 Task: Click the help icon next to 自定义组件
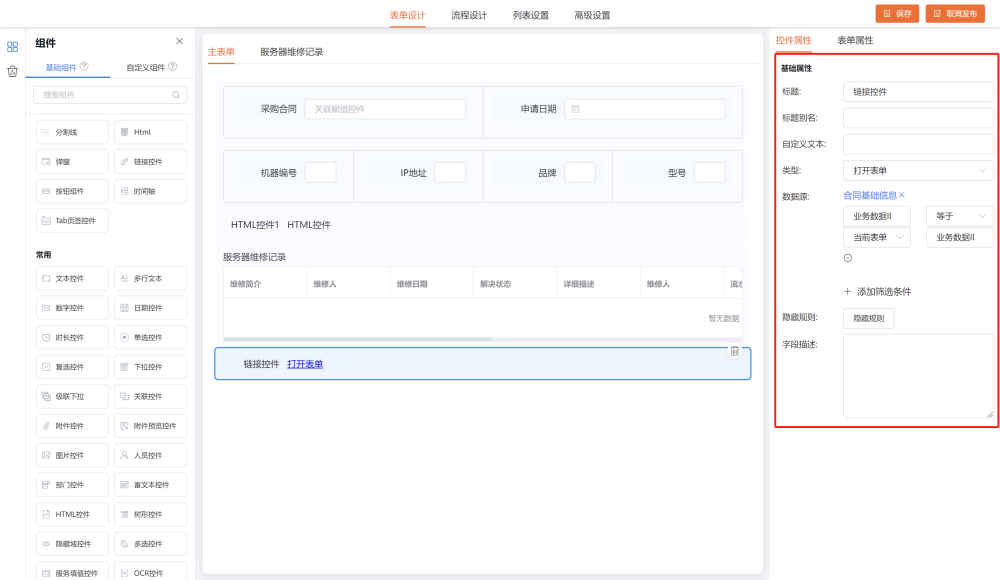click(x=173, y=67)
